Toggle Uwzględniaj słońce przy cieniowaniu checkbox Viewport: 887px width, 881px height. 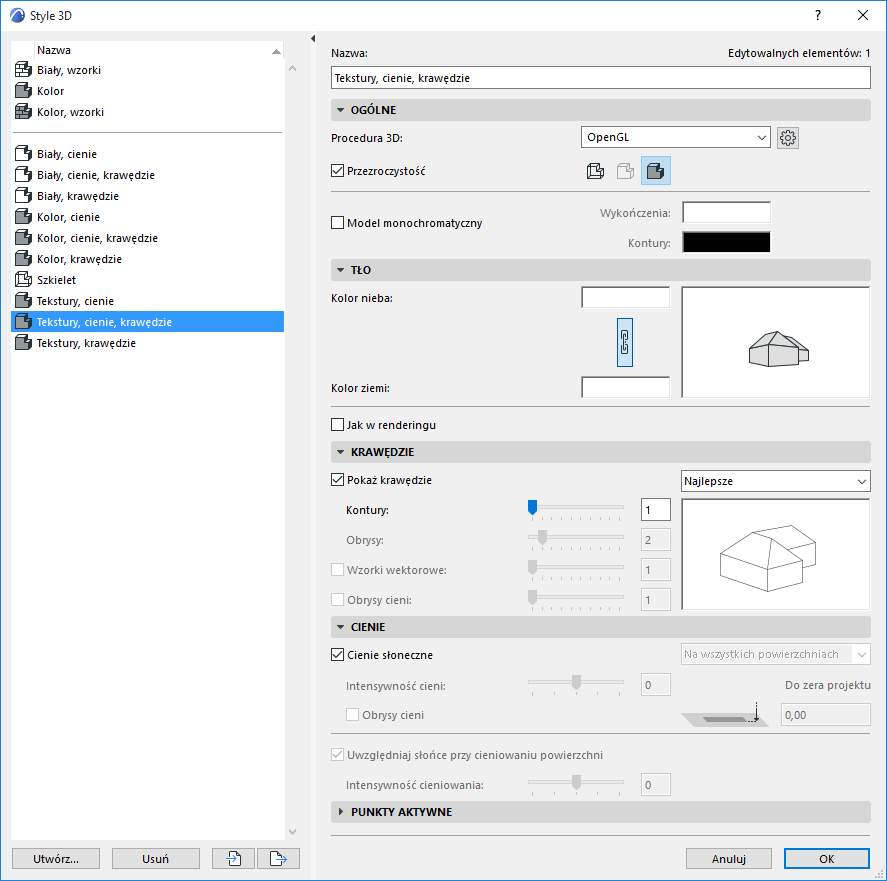pos(337,755)
